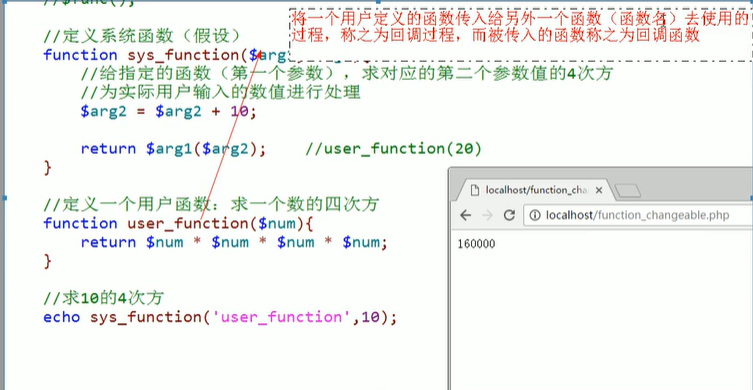Viewport: 753px width, 390px height.
Task: Click the comment "//定义一个用户函数：求一个数的四次方"
Action: tap(211, 205)
